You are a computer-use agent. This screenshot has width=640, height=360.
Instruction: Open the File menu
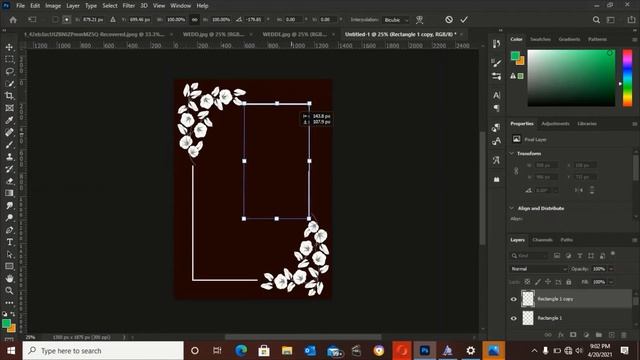click(x=20, y=6)
